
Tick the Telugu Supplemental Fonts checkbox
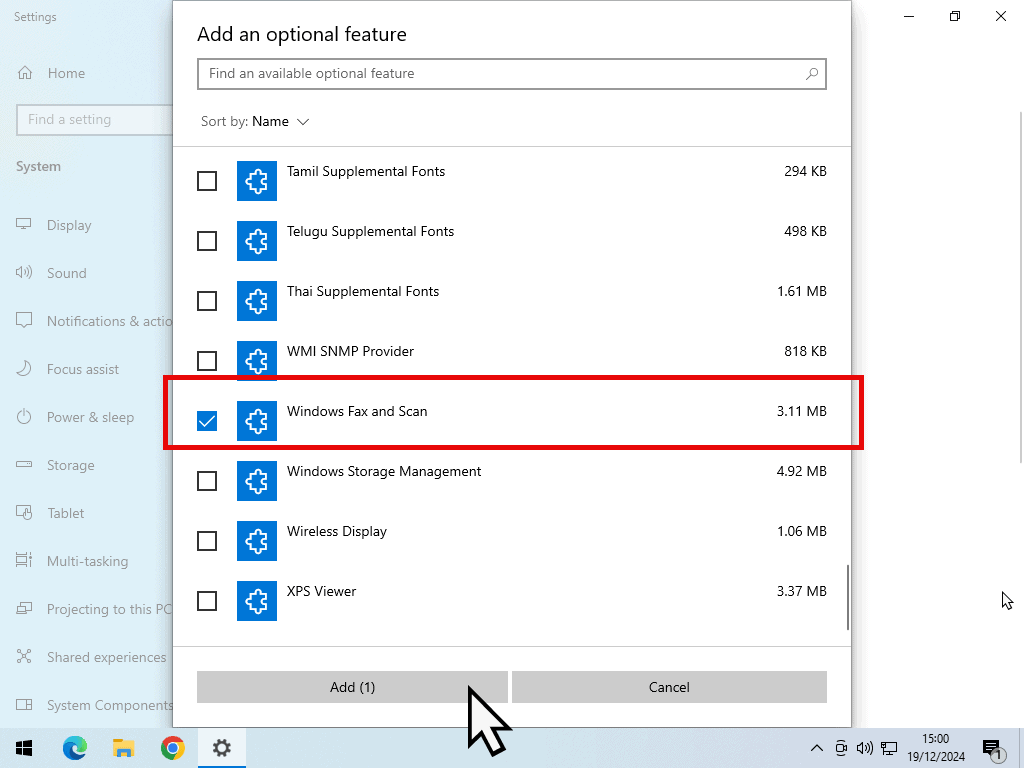click(207, 241)
